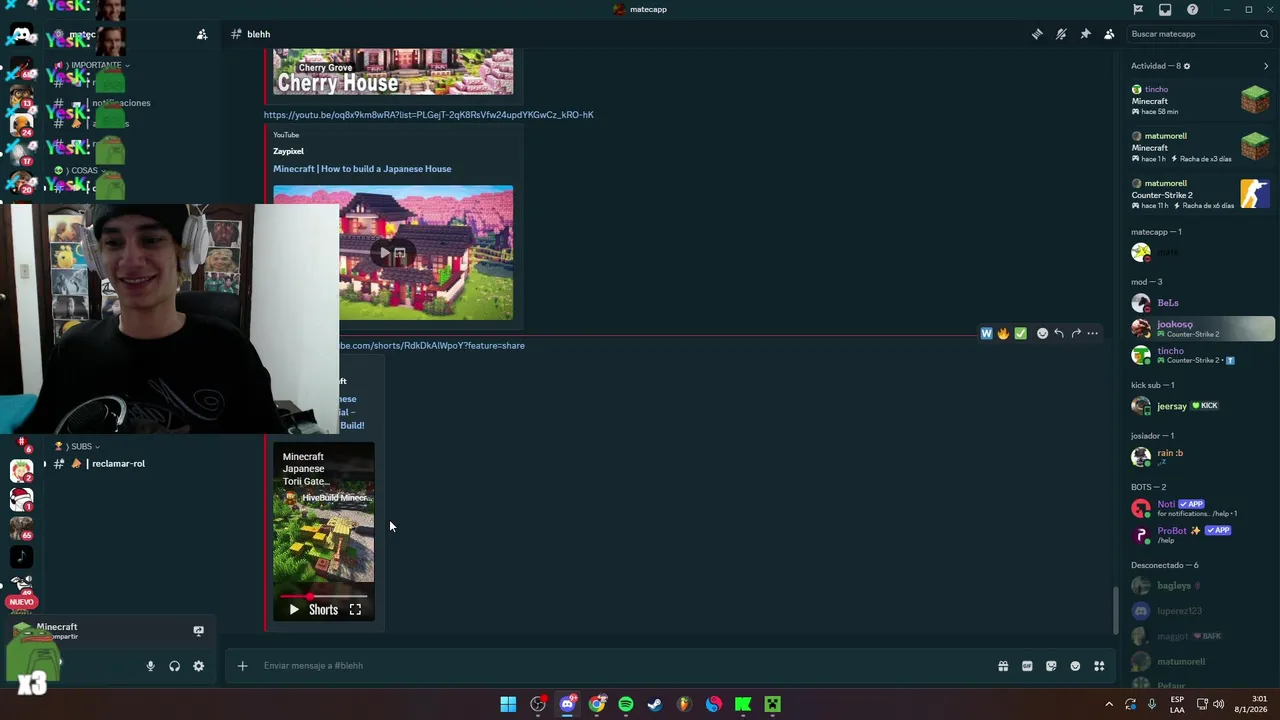Open add reaction smiley on message
Image resolution: width=1280 pixels, height=720 pixels.
(x=1042, y=334)
